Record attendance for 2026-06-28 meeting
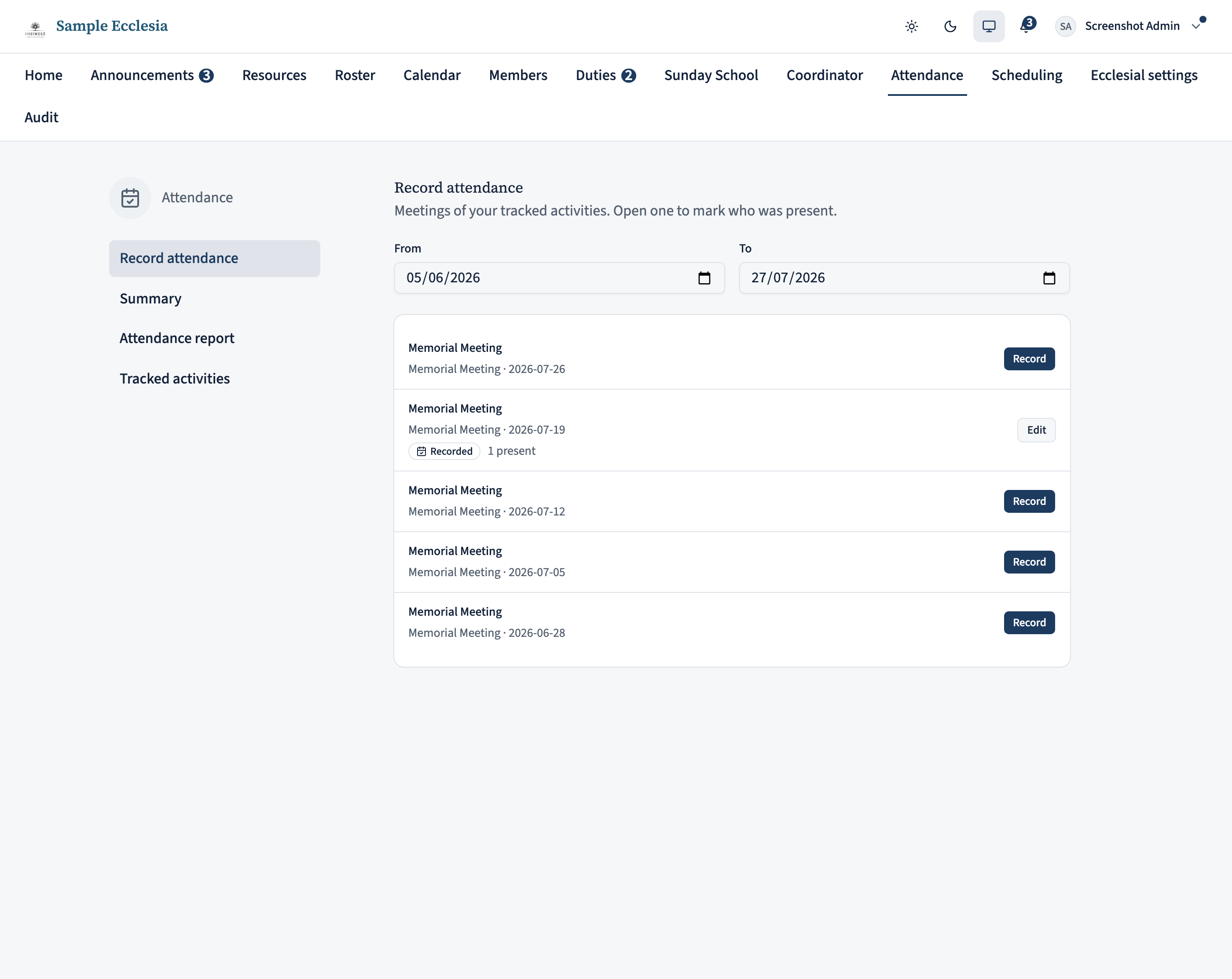Viewport: 1232px width, 979px height. click(1029, 623)
